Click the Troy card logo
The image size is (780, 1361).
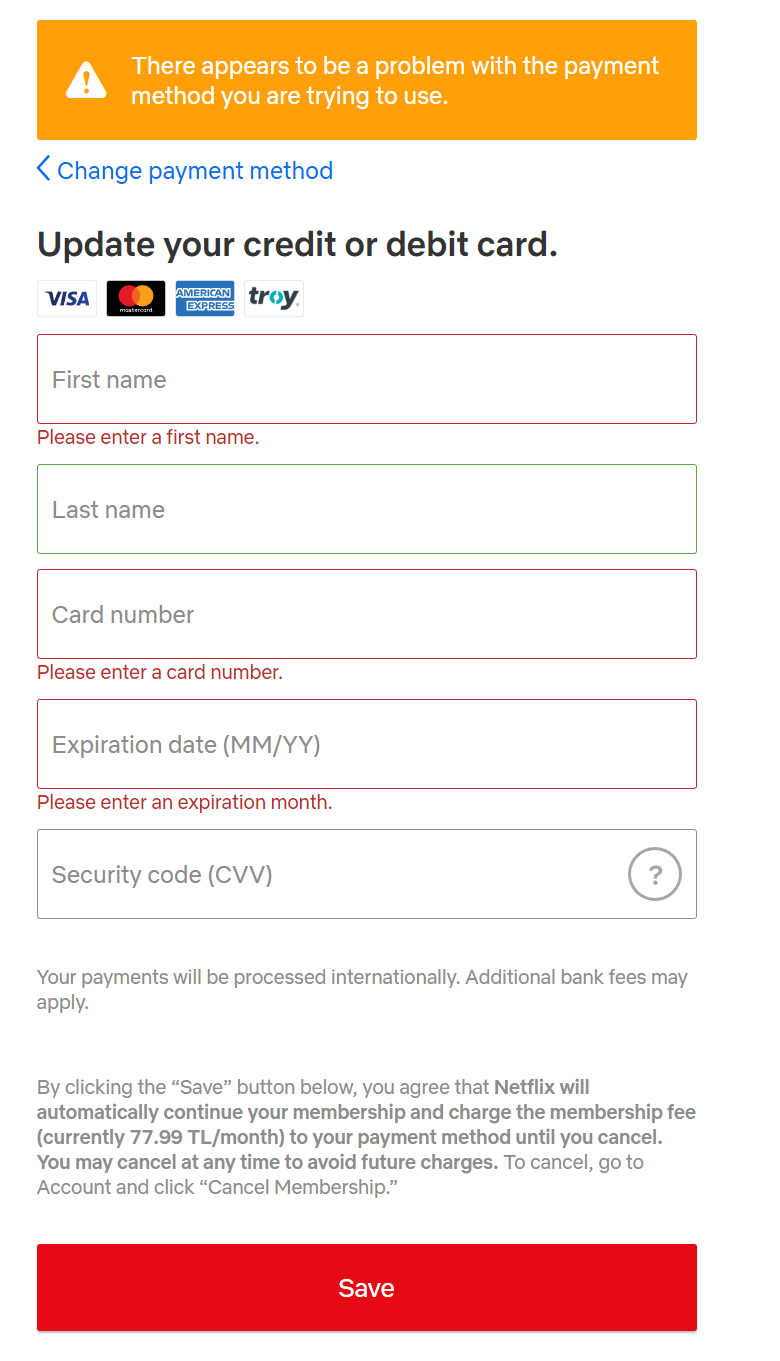coord(274,298)
